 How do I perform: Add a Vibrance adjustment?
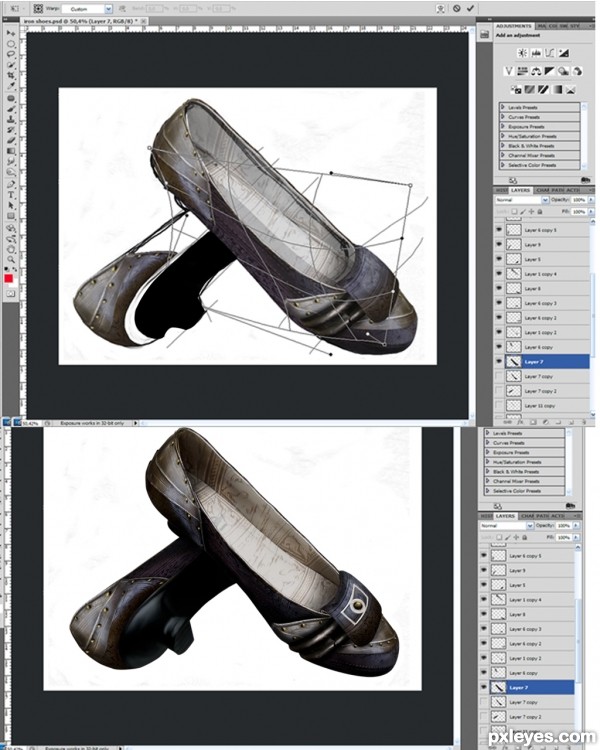[509, 71]
